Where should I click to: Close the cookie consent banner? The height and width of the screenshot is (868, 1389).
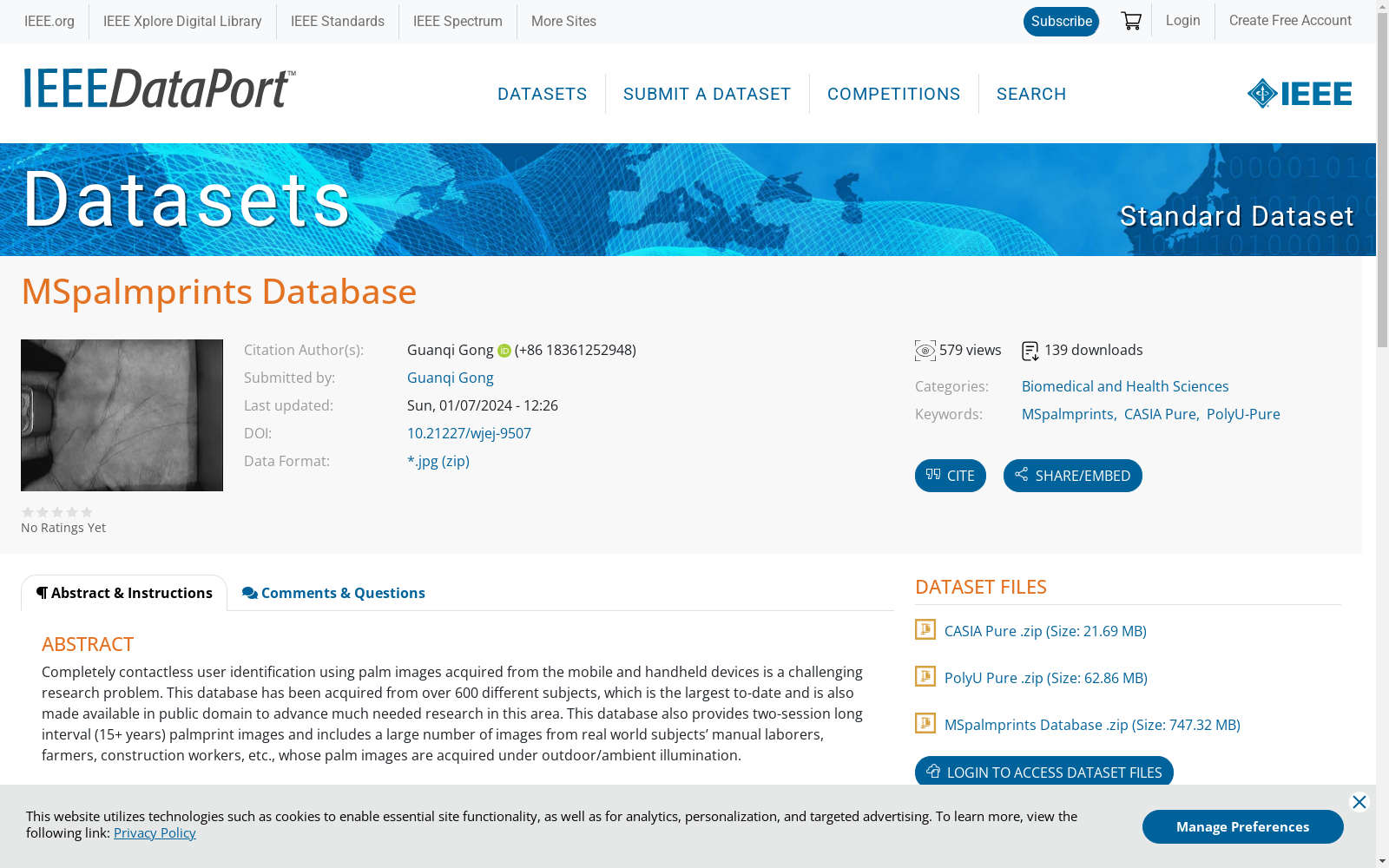[1359, 802]
